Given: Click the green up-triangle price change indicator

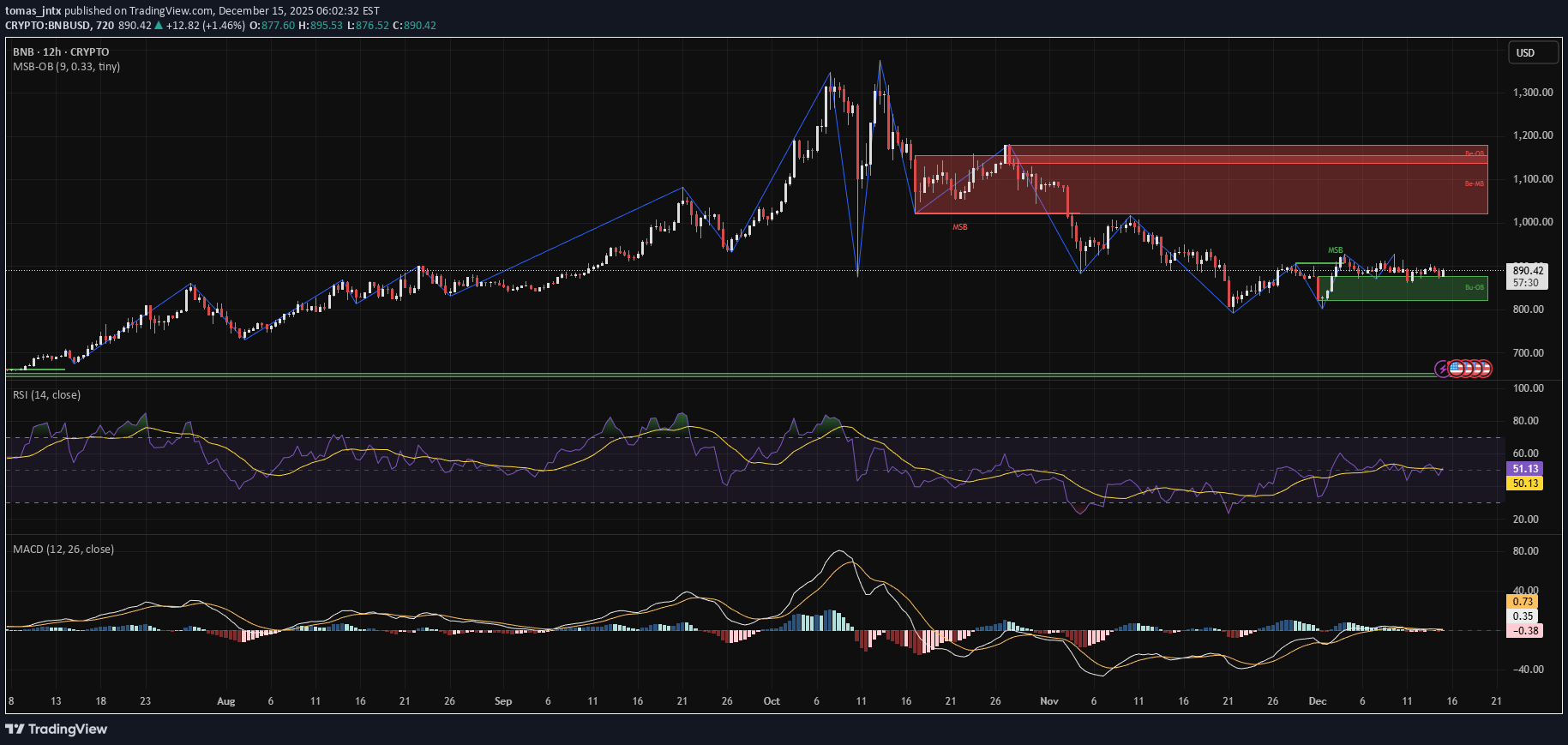Looking at the screenshot, I should point(159,26).
